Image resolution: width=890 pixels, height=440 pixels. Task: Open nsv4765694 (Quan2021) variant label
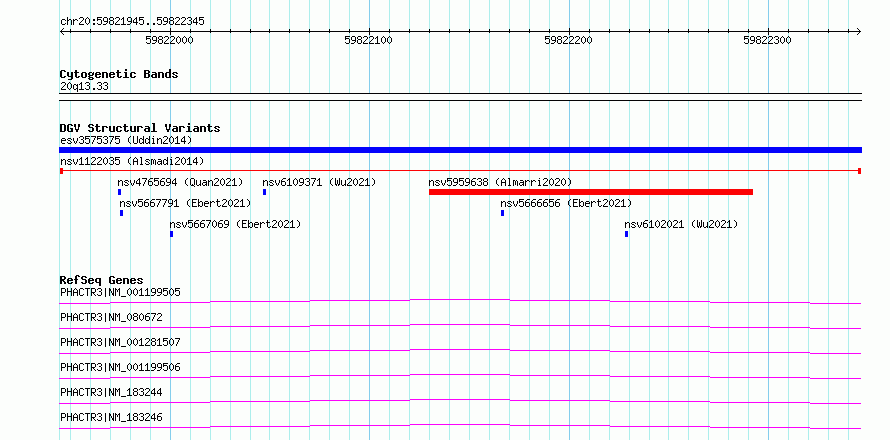pyautogui.click(x=180, y=182)
